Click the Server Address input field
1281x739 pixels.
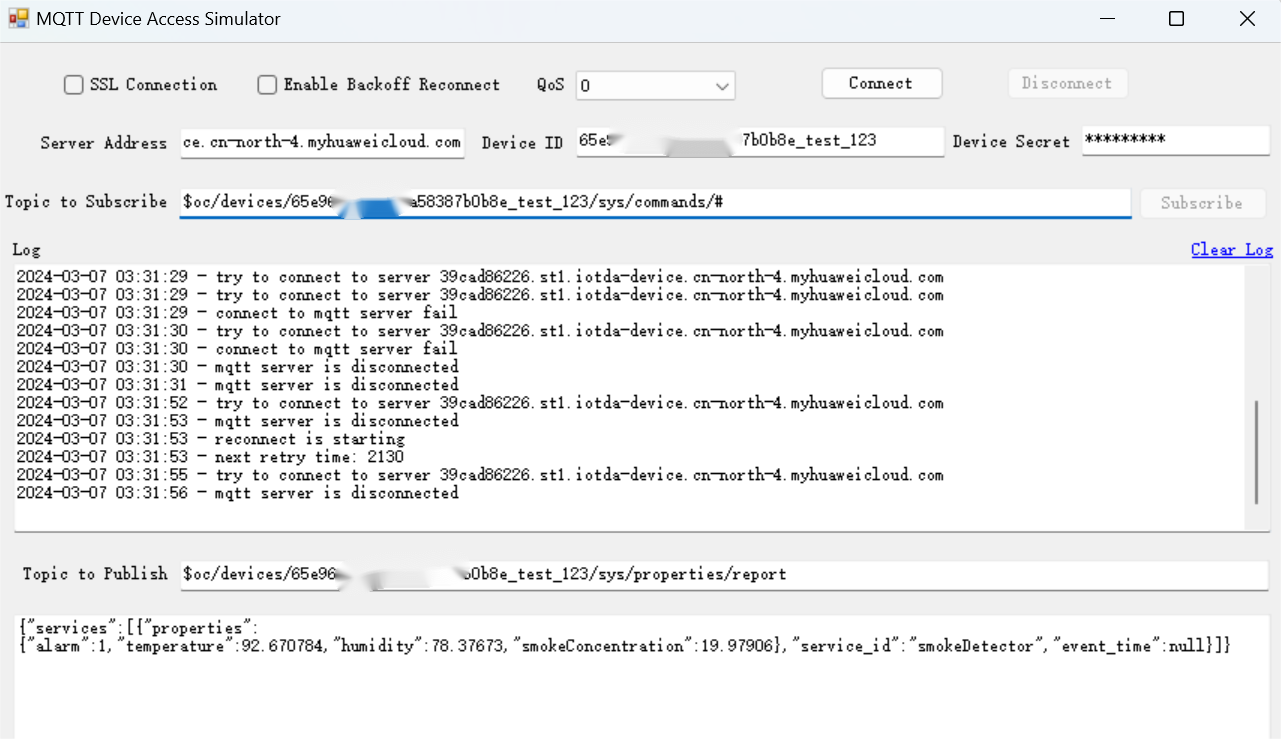322,142
